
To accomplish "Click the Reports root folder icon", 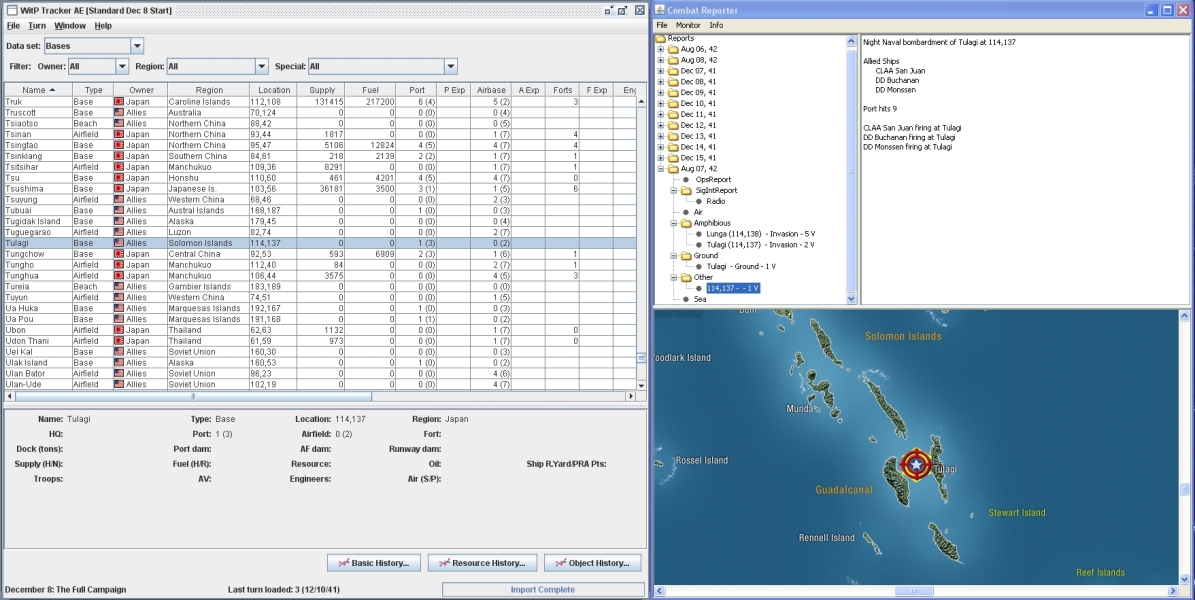I will [661, 38].
